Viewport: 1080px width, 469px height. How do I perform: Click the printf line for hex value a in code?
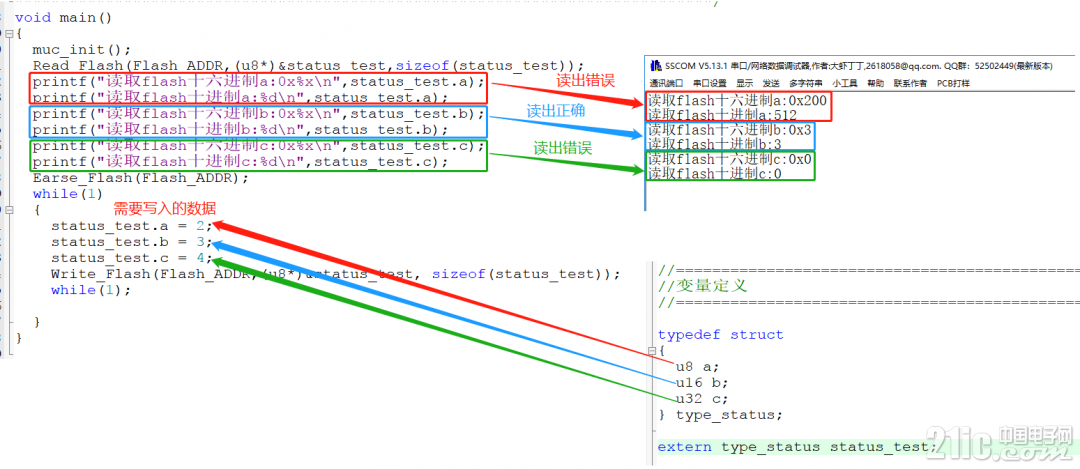pyautogui.click(x=258, y=81)
